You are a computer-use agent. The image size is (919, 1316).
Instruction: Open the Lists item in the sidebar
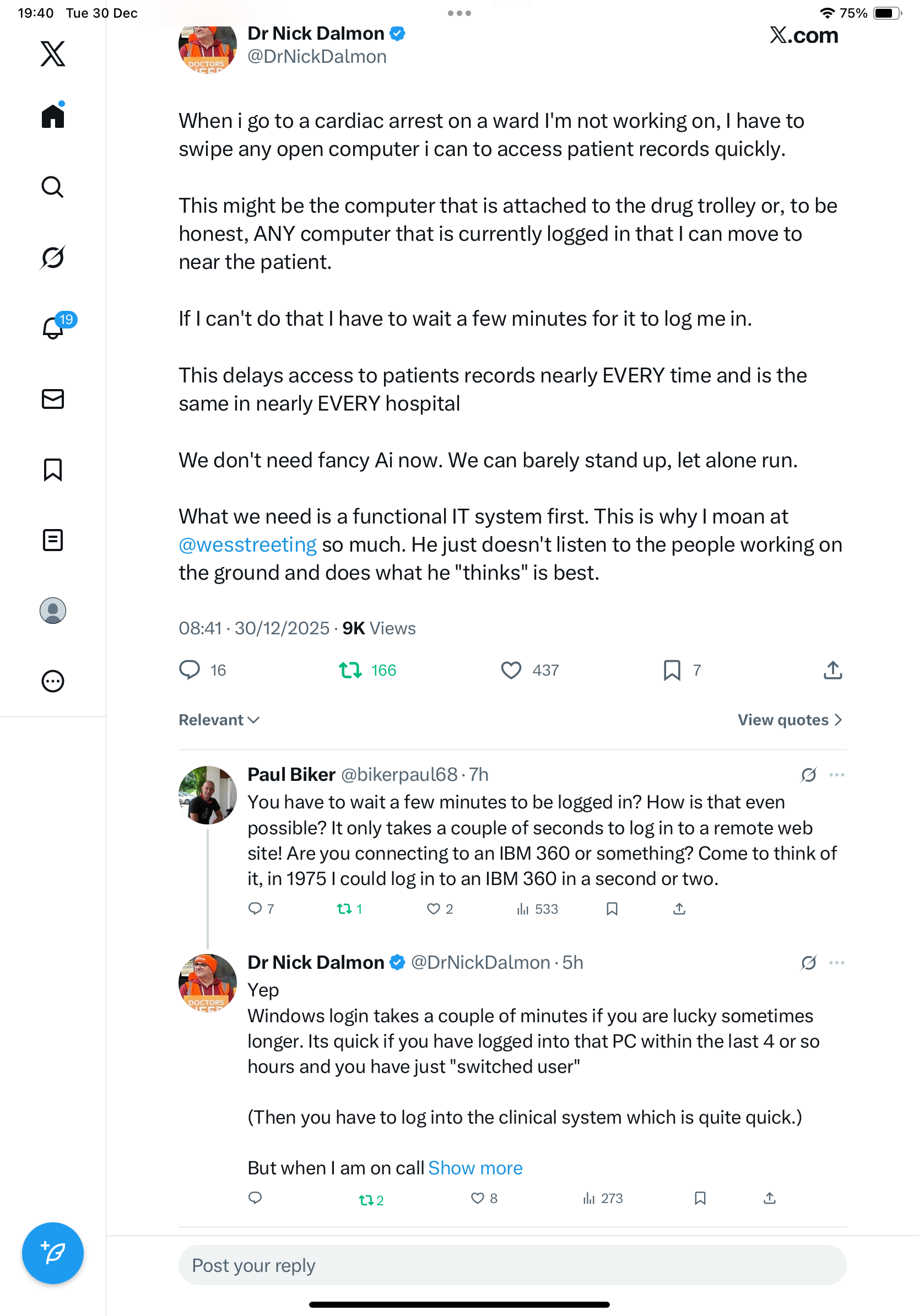point(53,540)
